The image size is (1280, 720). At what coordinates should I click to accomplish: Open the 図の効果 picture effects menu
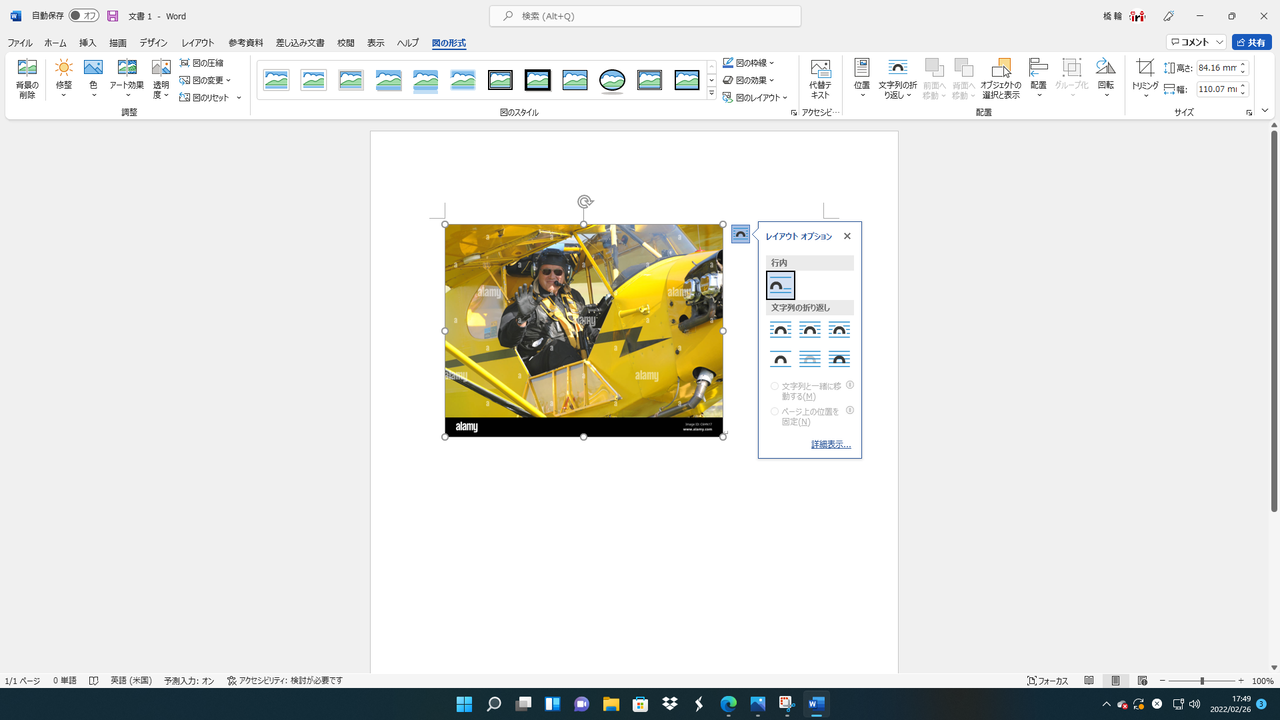pos(748,80)
